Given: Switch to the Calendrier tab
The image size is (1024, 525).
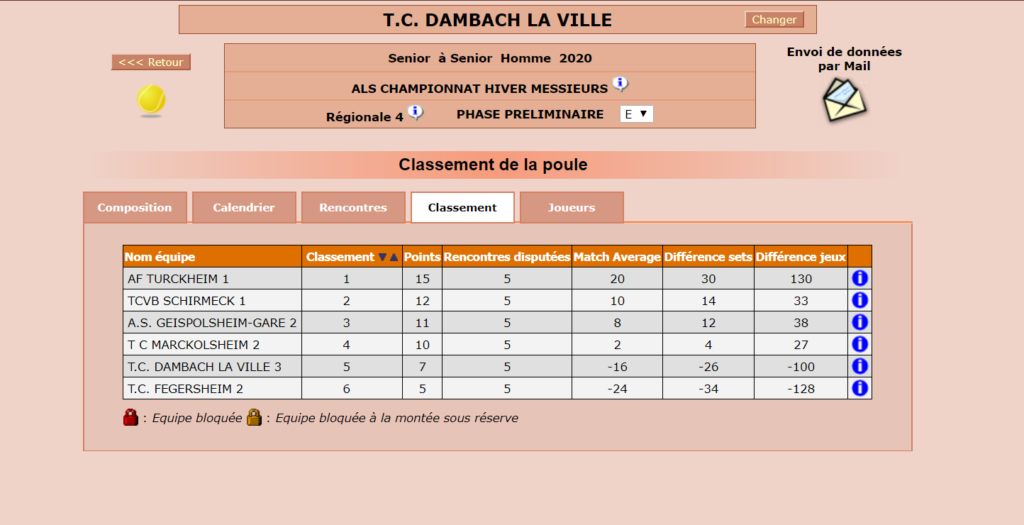Looking at the screenshot, I should coord(244,208).
